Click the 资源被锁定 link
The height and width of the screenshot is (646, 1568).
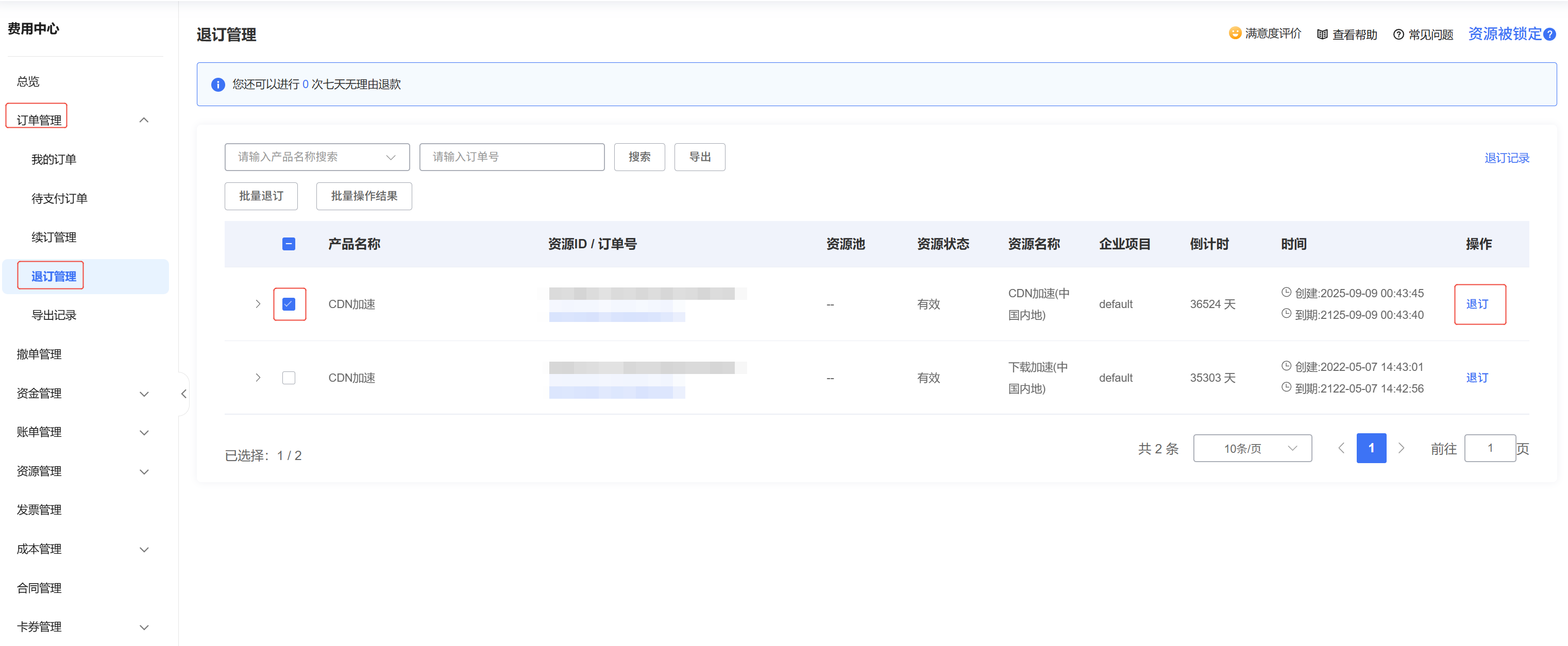click(x=1505, y=34)
